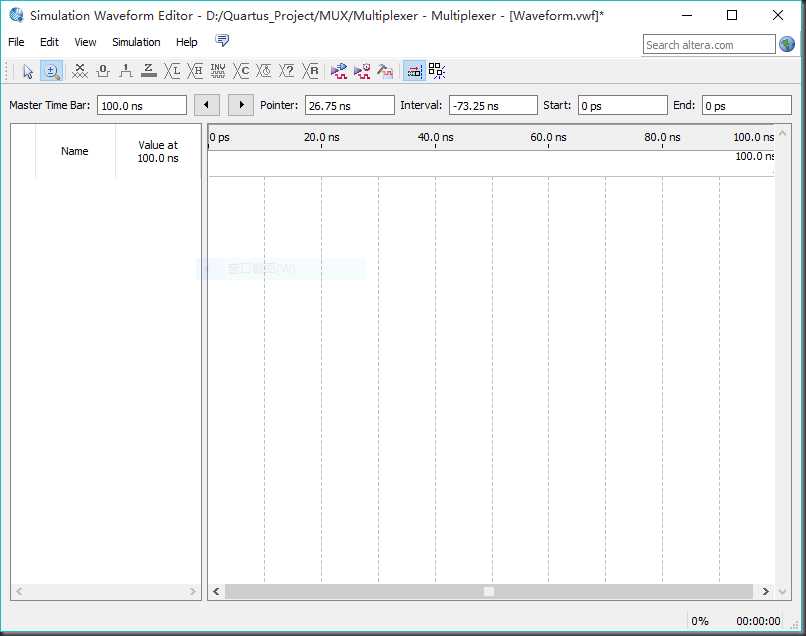Apply Forcing High (1) value
The height and width of the screenshot is (636, 806).
point(125,71)
